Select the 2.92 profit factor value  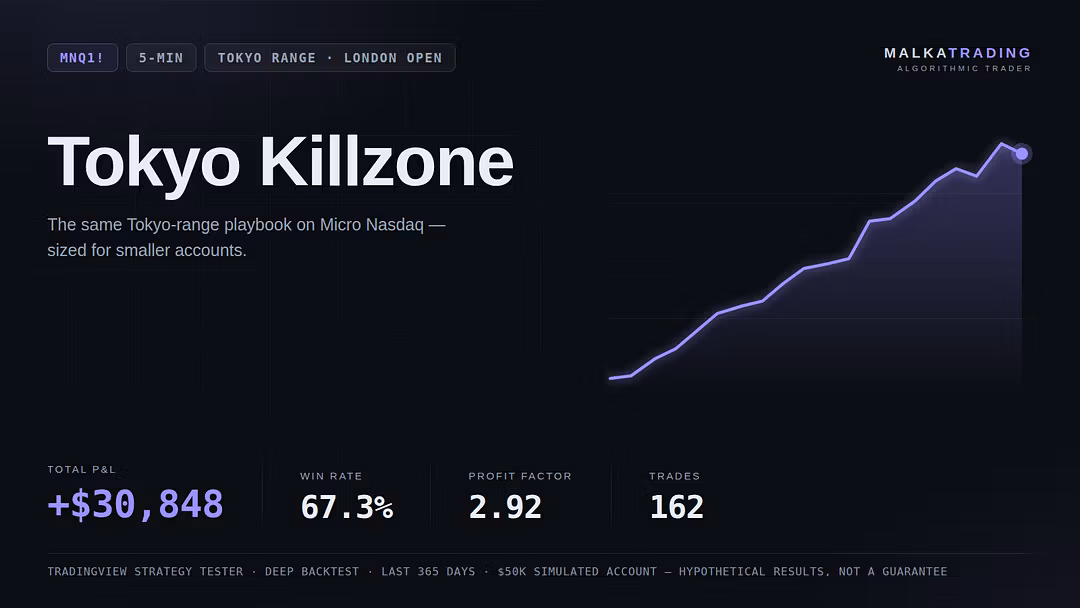click(x=505, y=507)
